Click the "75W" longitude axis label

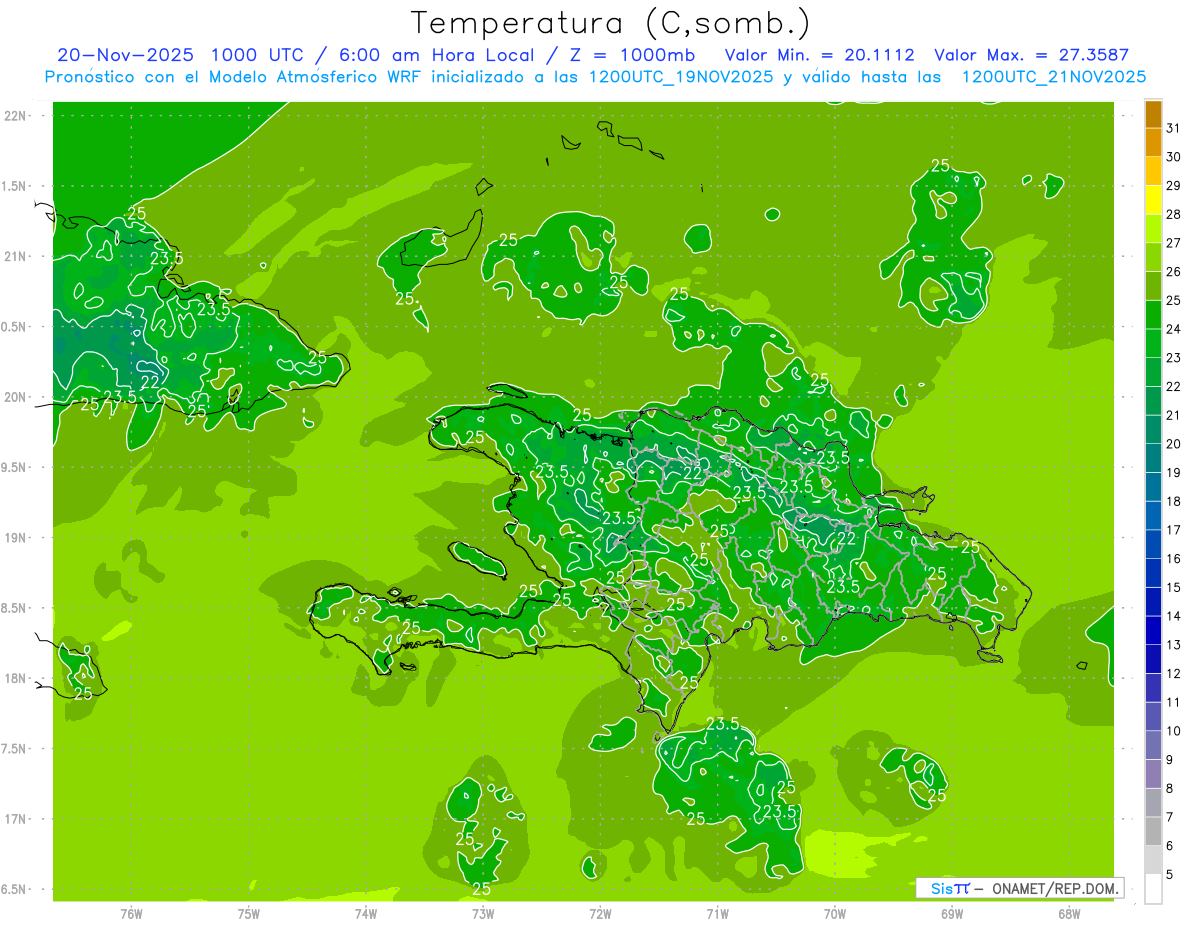(249, 913)
